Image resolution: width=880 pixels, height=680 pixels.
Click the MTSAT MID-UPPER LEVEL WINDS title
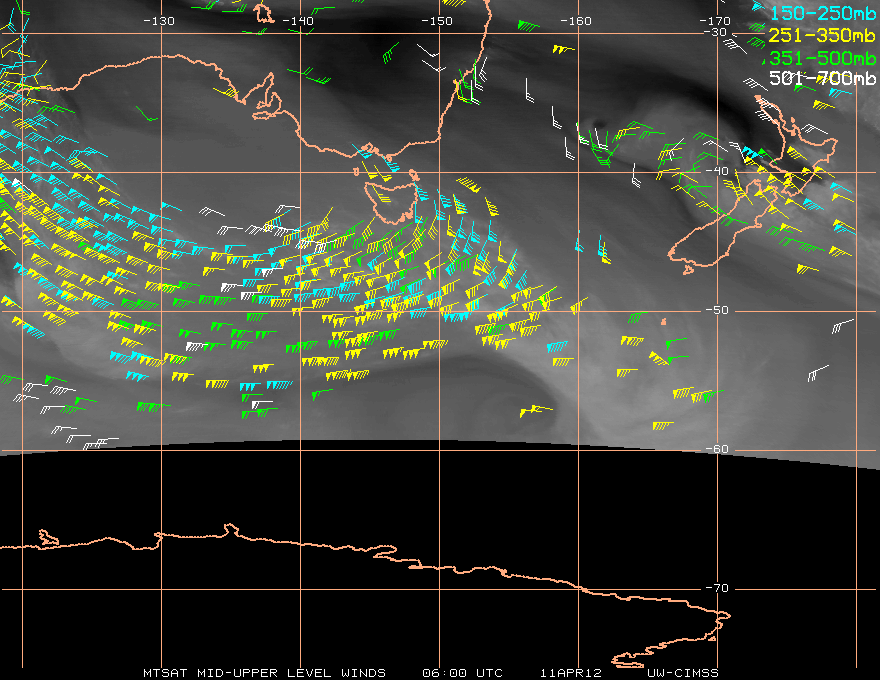coord(264,673)
